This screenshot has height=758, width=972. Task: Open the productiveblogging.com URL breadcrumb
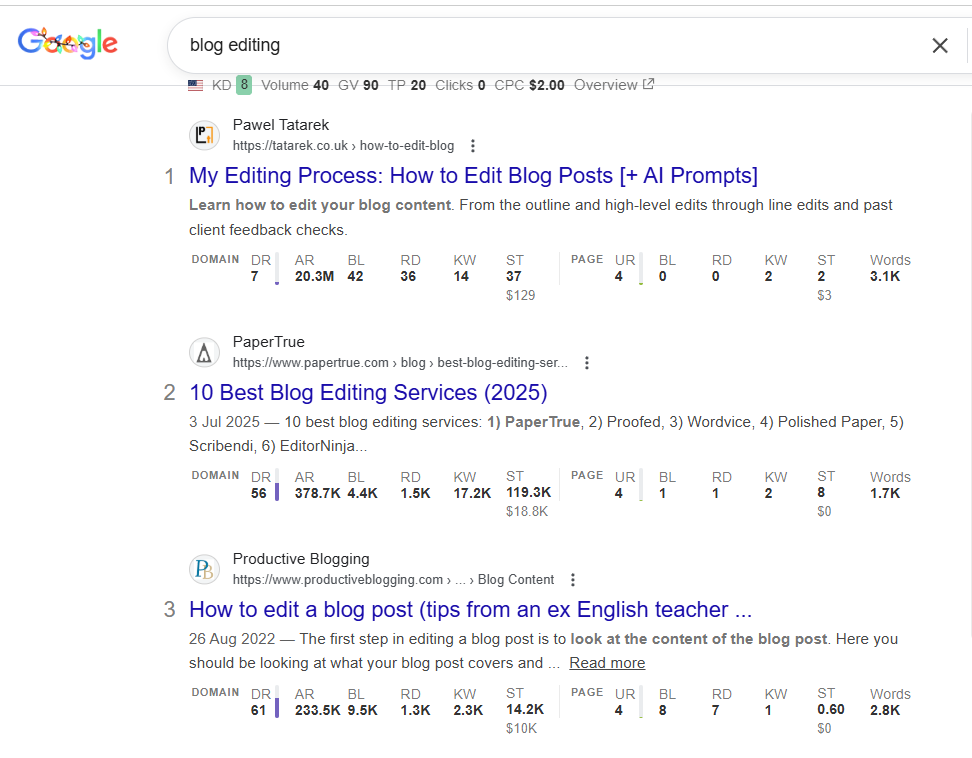(393, 580)
